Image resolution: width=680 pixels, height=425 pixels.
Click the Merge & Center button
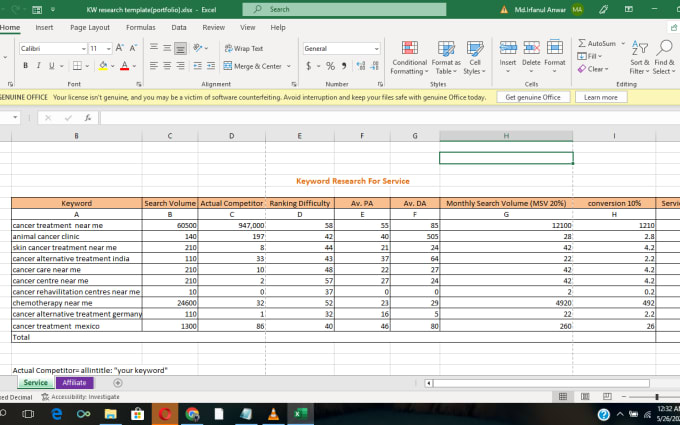tap(252, 66)
